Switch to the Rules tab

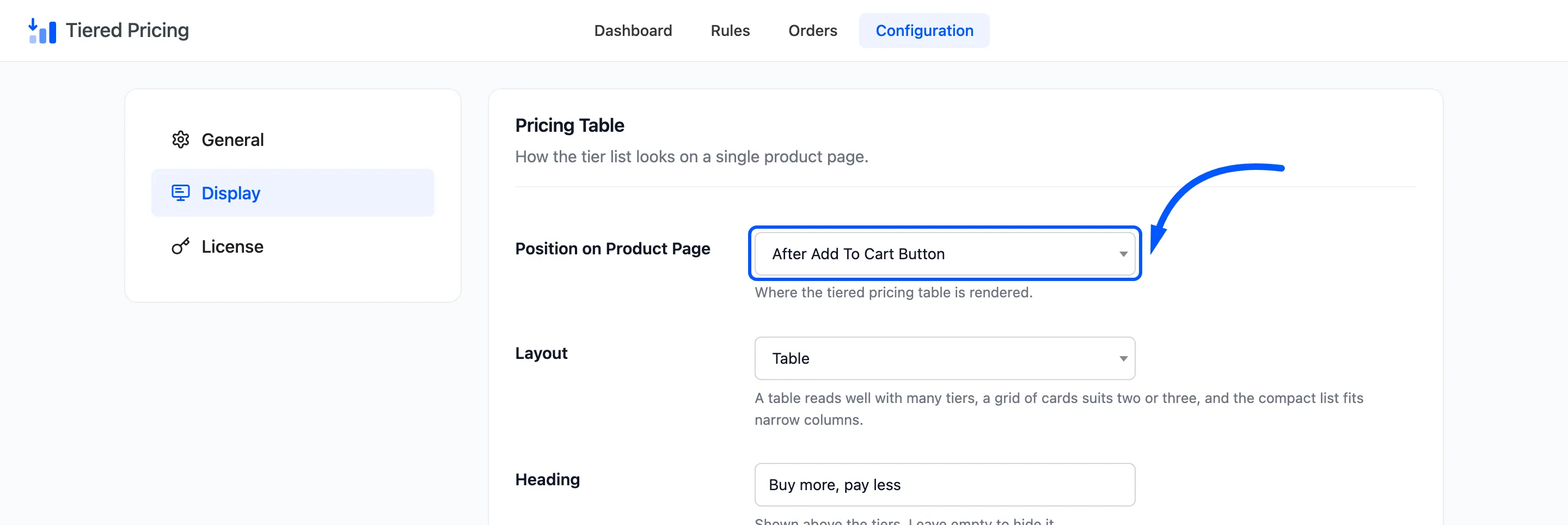(730, 30)
